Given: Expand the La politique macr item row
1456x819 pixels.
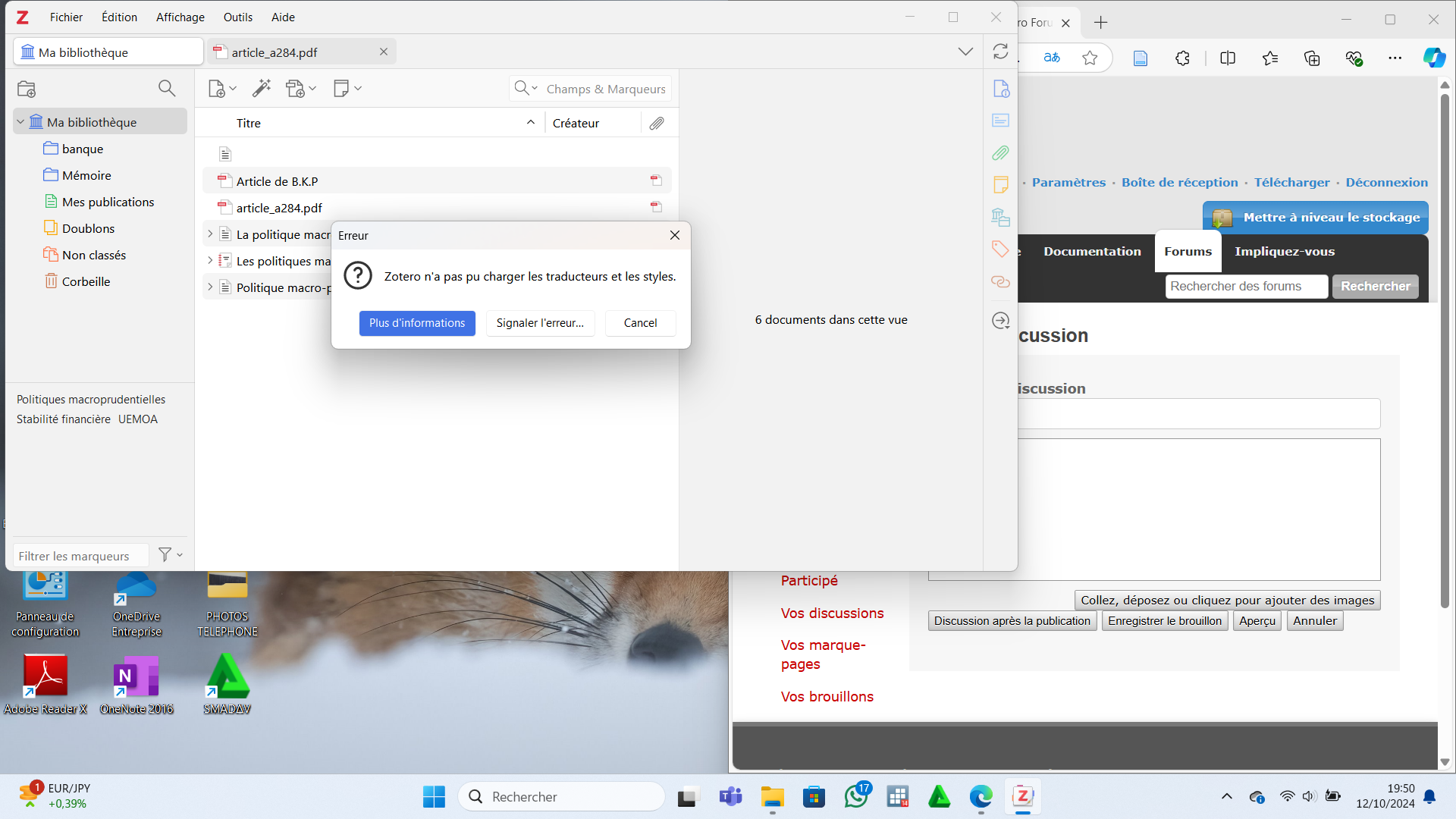Looking at the screenshot, I should pyautogui.click(x=210, y=234).
